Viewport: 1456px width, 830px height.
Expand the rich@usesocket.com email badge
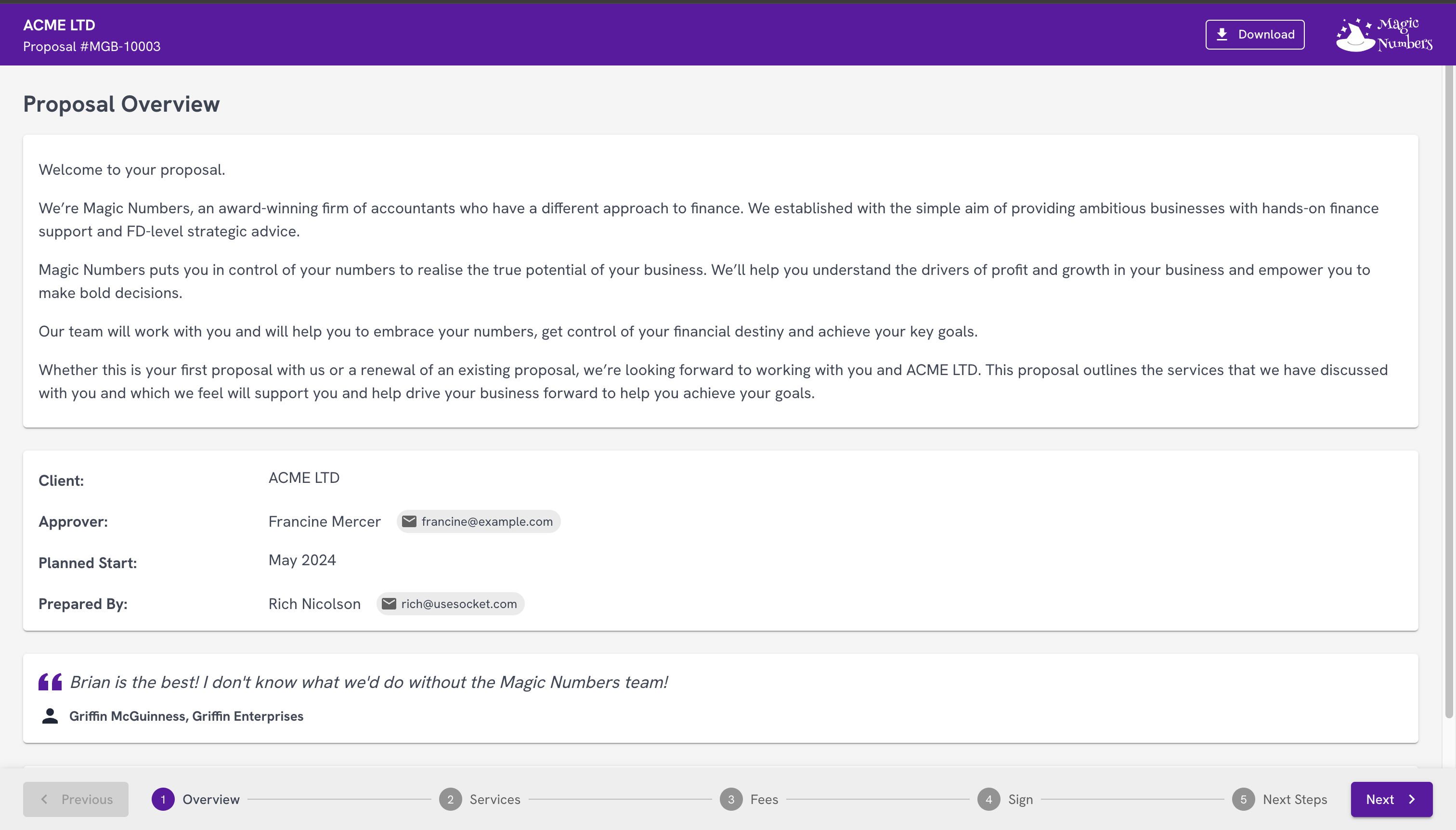(x=450, y=603)
